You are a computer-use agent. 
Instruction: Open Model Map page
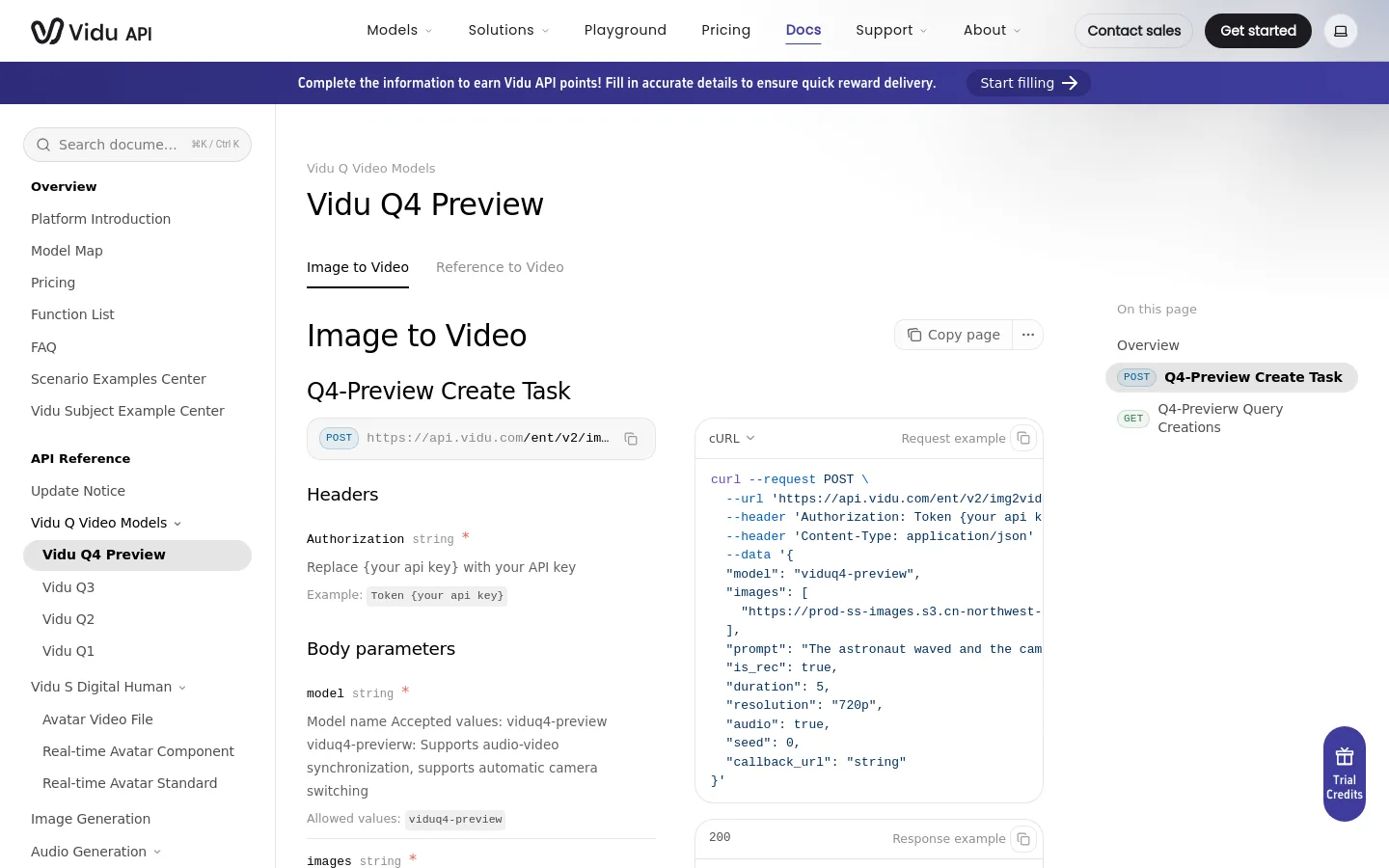(x=67, y=251)
